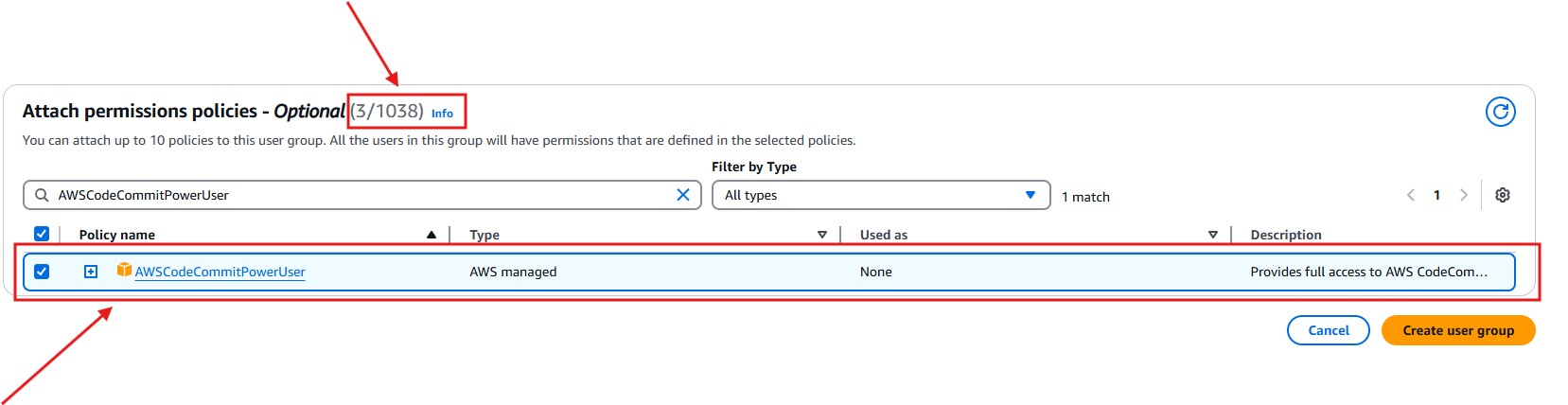Open the Filter by Type dropdown
Image resolution: width=1568 pixels, height=405 pixels.
pyautogui.click(x=880, y=195)
